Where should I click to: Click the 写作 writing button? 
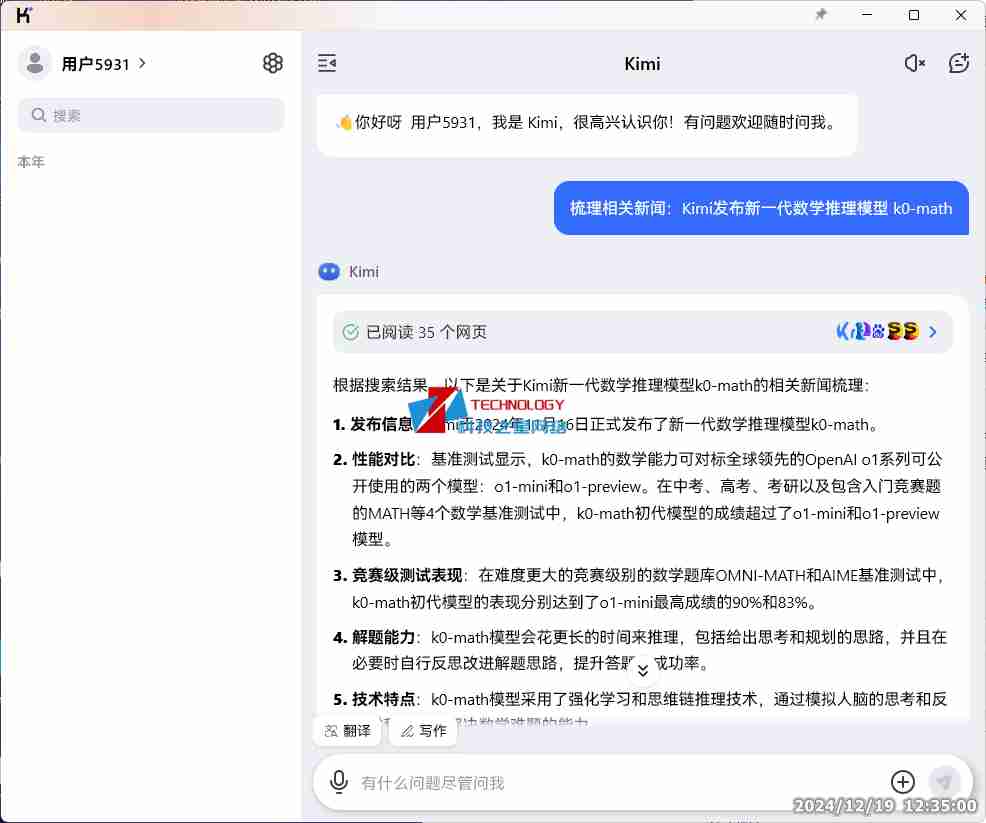coord(422,731)
